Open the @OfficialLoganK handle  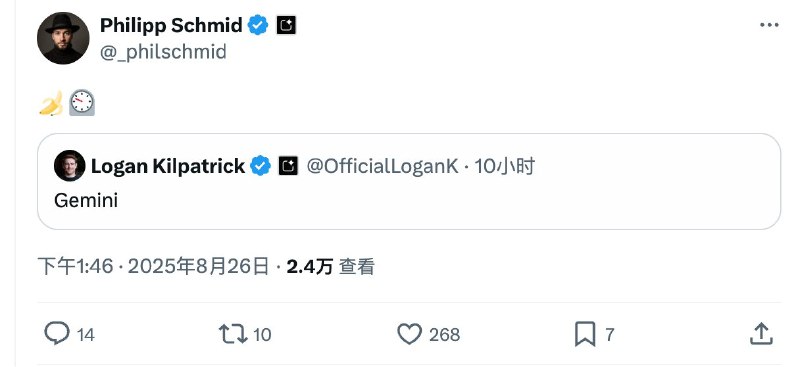pyautogui.click(x=382, y=166)
